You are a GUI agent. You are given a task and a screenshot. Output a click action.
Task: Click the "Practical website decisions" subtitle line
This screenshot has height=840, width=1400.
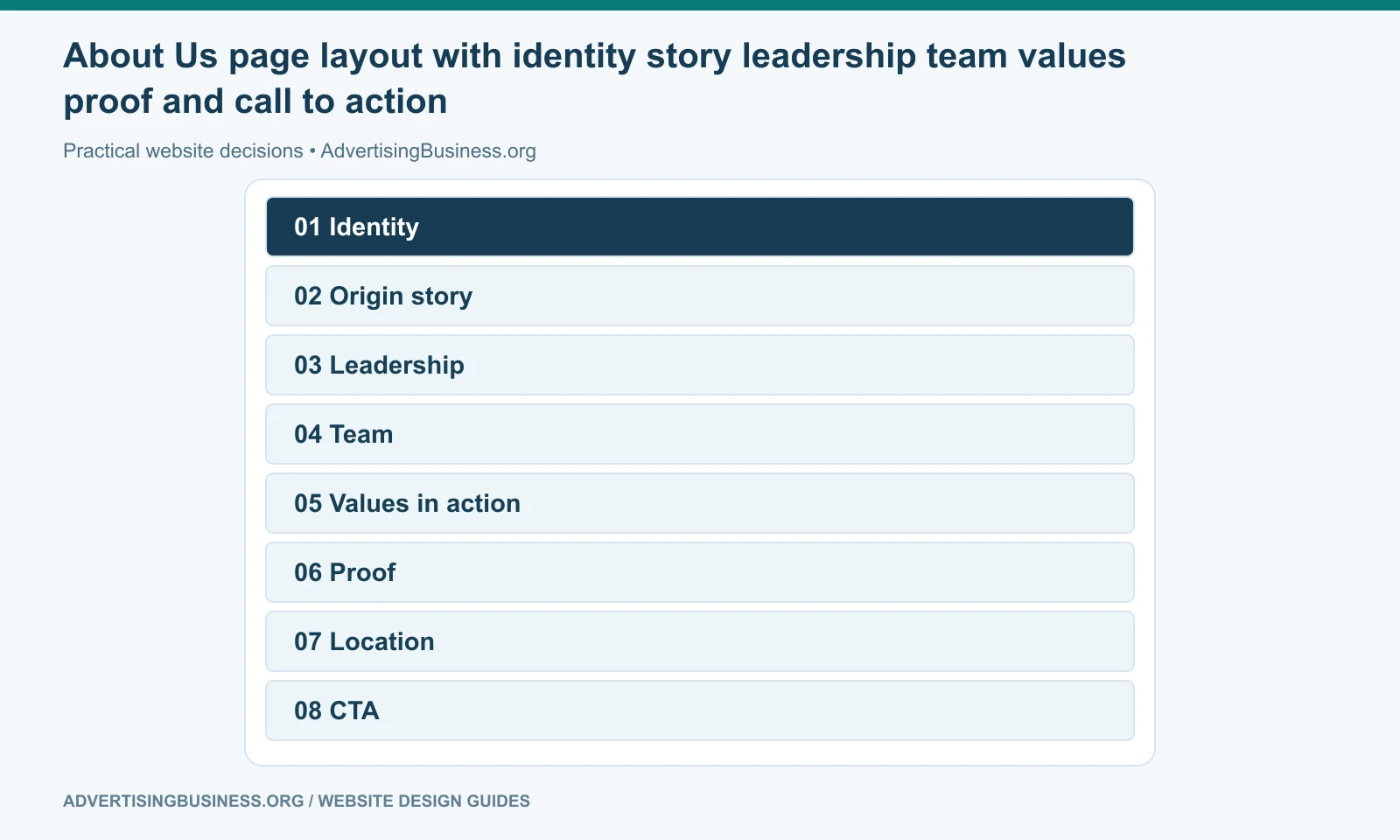tap(299, 150)
